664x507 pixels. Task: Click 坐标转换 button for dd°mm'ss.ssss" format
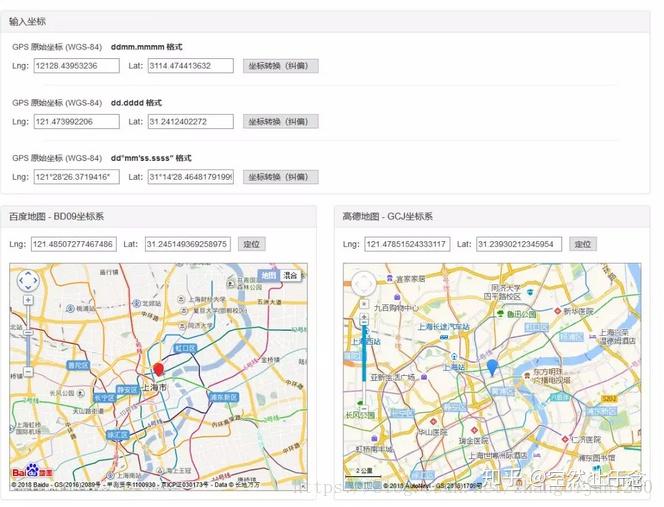coord(281,177)
